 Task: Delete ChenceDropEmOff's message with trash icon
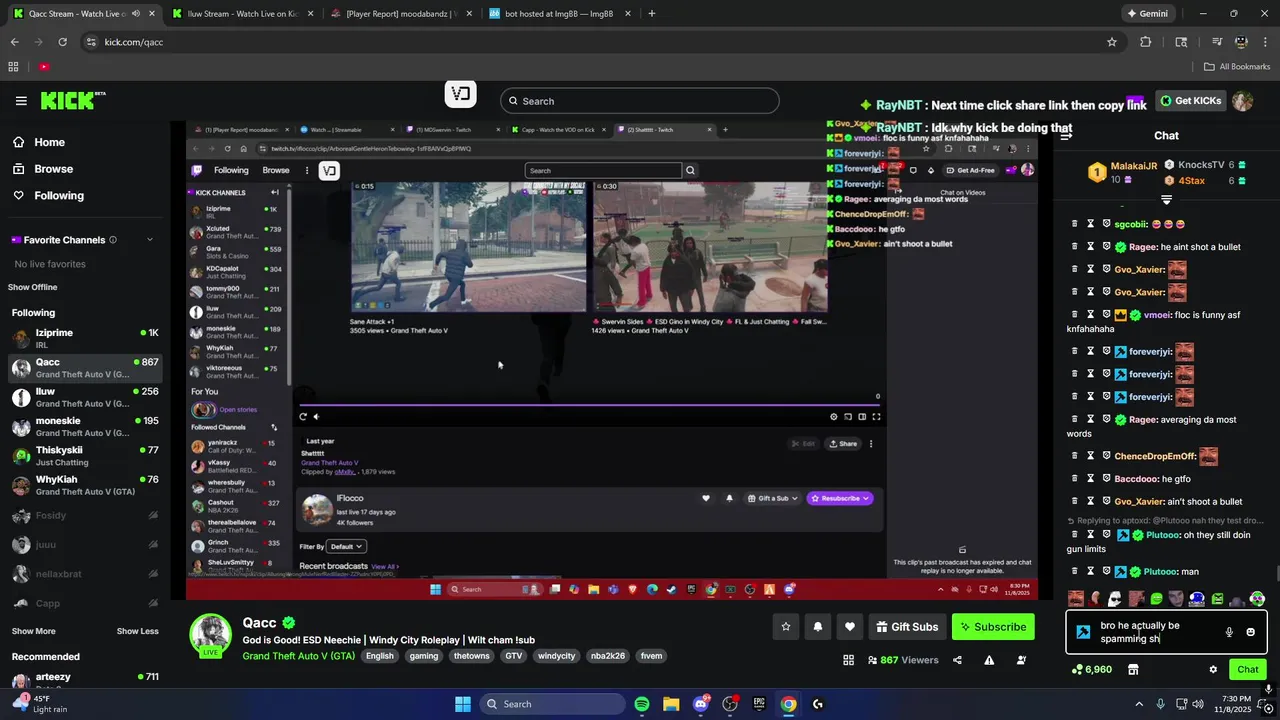coord(1075,456)
